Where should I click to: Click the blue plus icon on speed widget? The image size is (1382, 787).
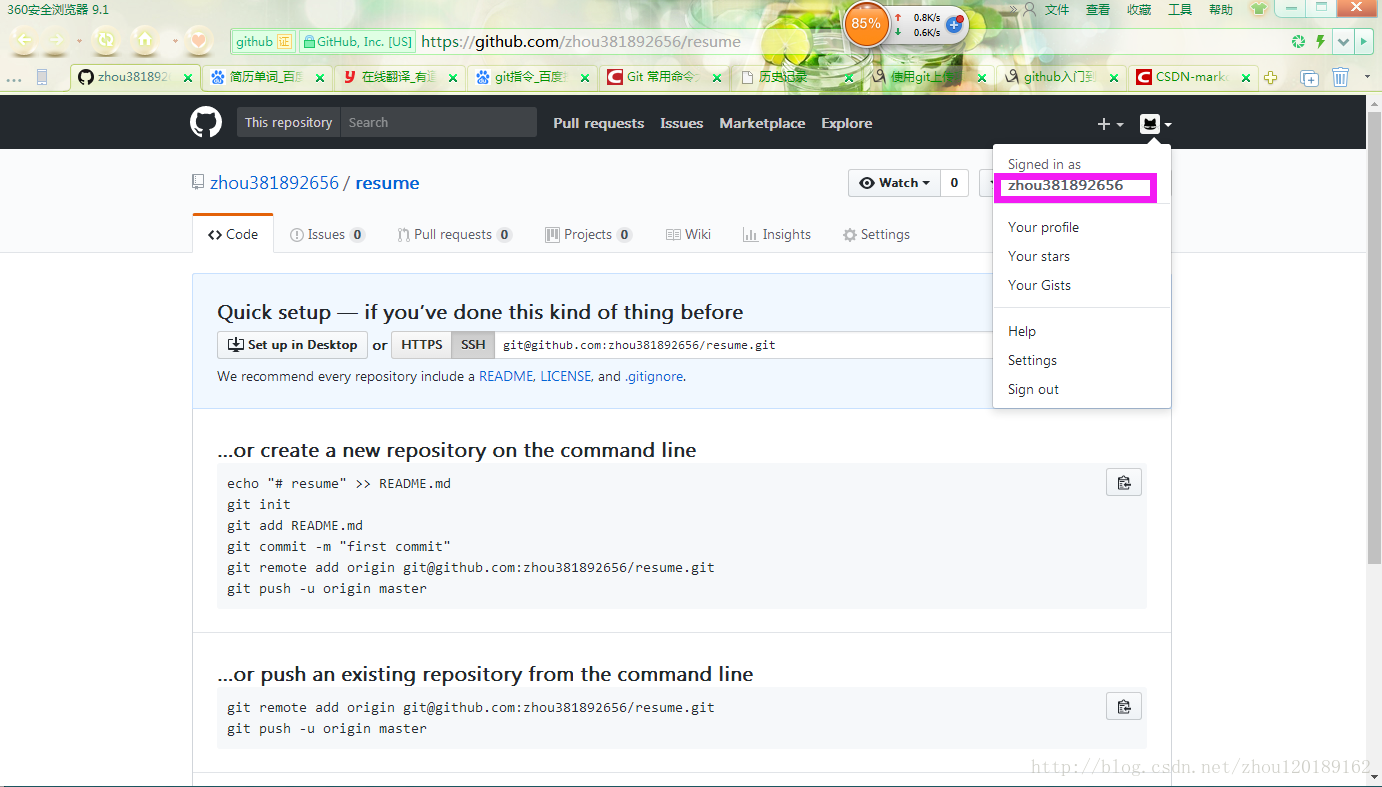954,24
